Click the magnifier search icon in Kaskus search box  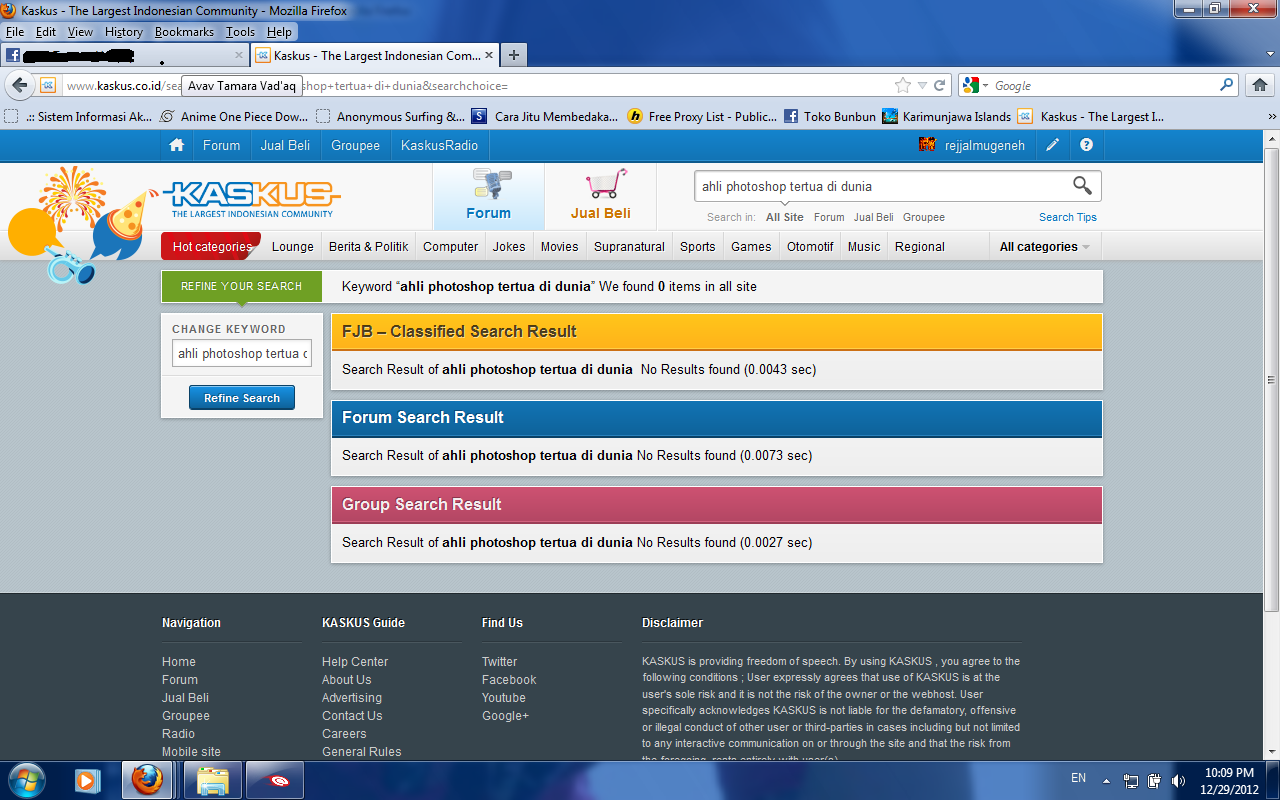(x=1082, y=185)
